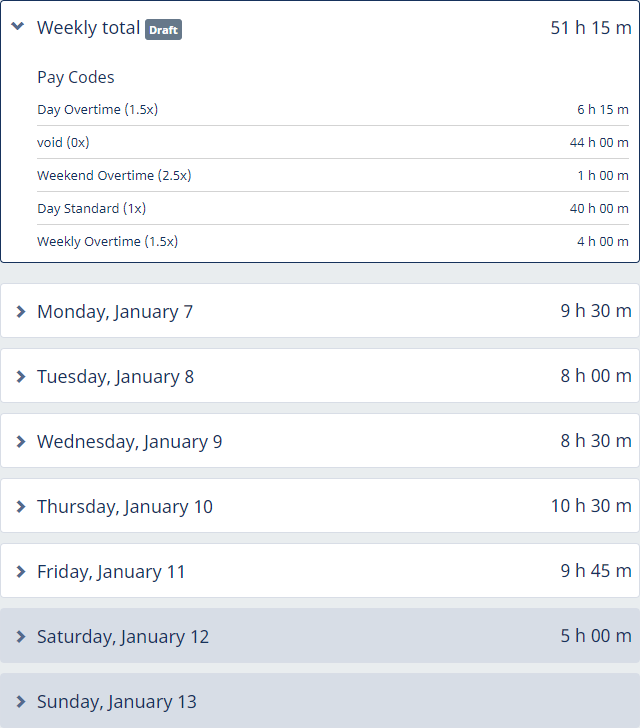Screen dimensions: 640x728
Task: Click the Draft status badge
Action: coord(163,30)
